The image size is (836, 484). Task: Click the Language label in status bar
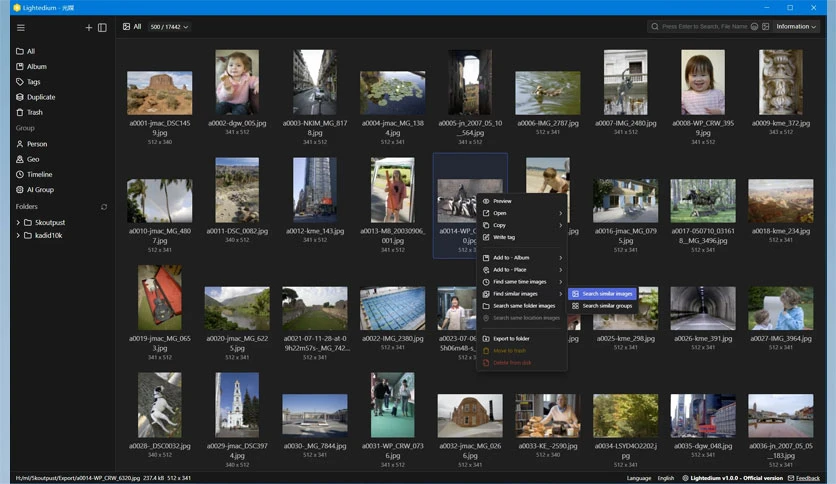pyautogui.click(x=639, y=478)
